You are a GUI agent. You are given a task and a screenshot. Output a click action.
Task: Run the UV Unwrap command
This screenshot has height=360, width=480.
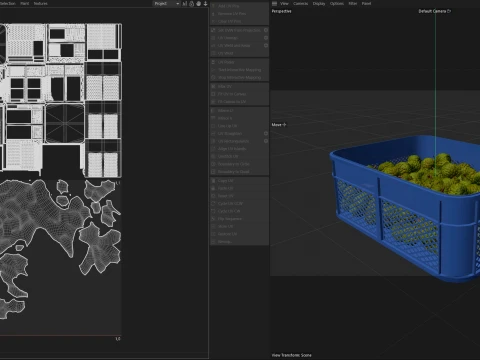[237, 38]
